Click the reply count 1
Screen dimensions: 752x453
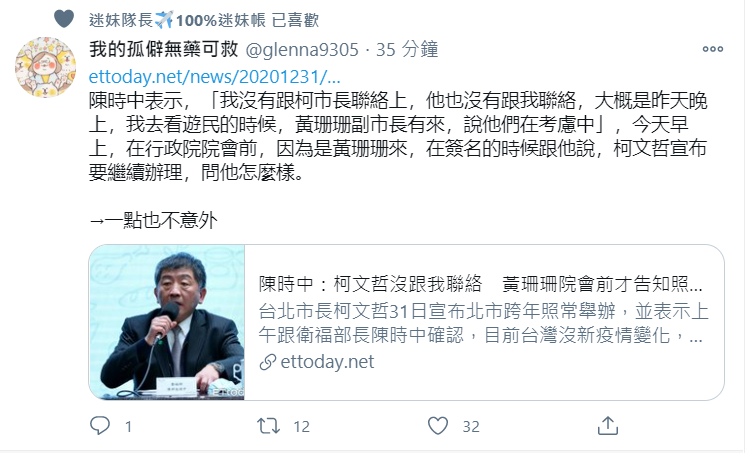(128, 426)
